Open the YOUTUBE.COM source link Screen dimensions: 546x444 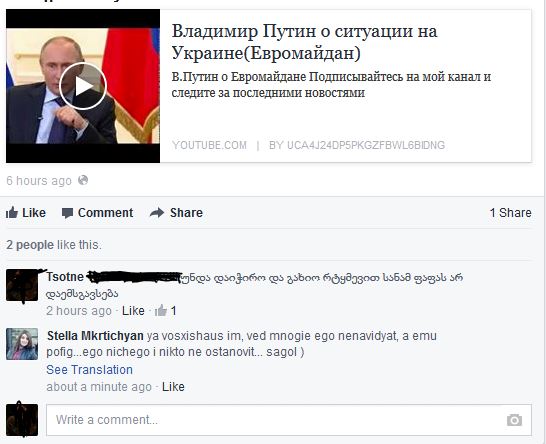point(209,145)
